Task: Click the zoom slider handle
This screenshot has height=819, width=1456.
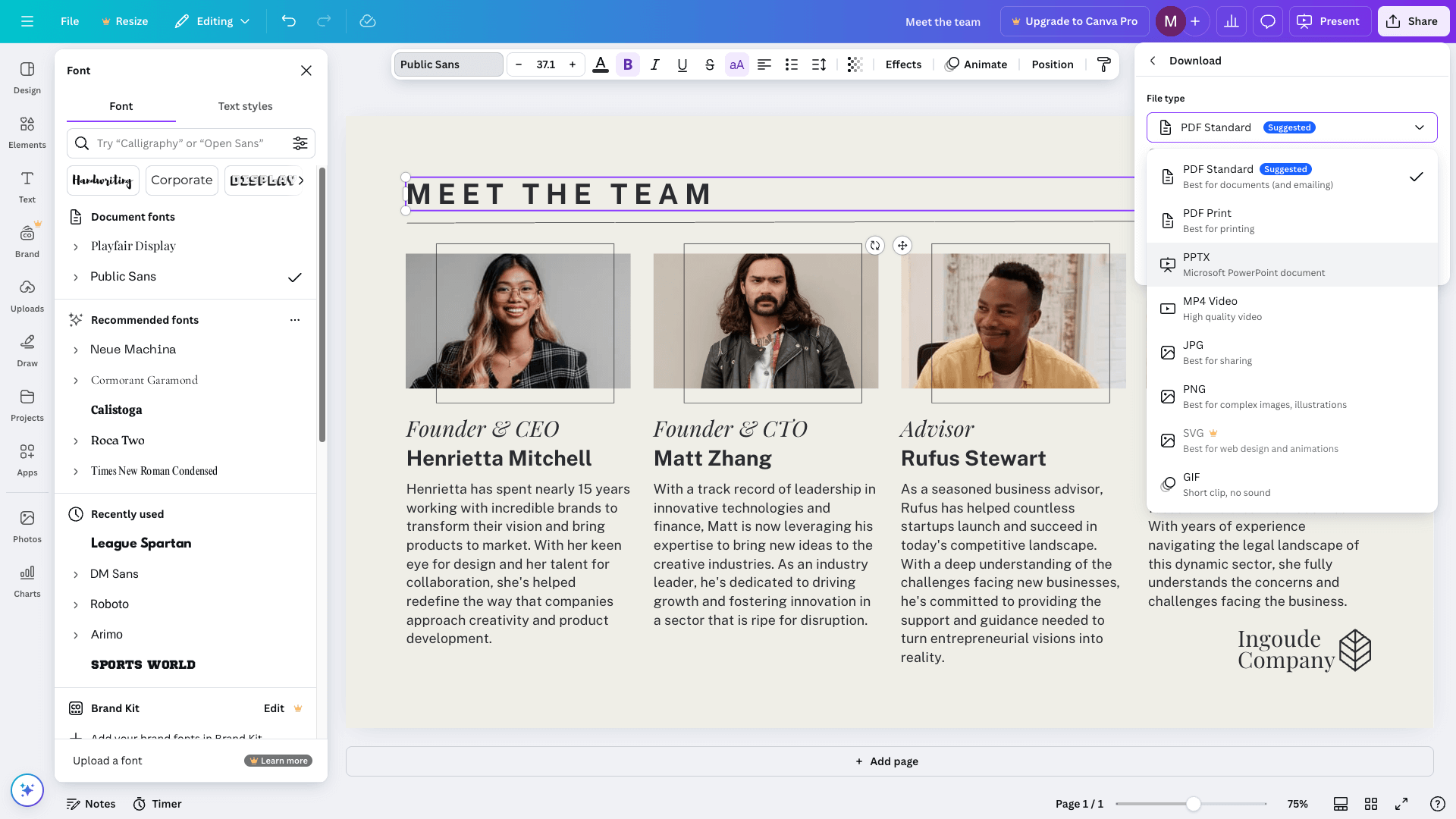Action: pyautogui.click(x=1193, y=804)
